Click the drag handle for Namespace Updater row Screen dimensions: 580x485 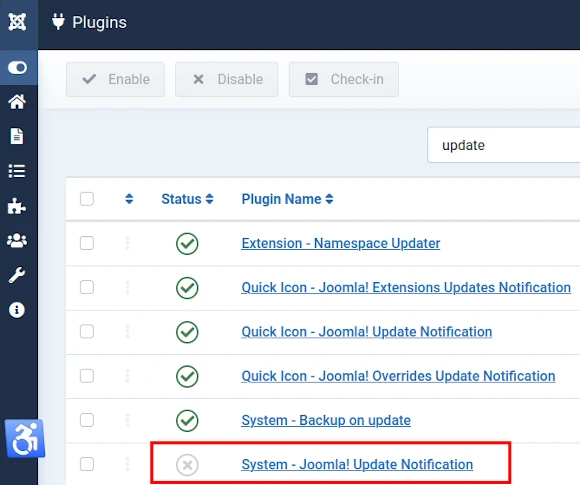127,243
